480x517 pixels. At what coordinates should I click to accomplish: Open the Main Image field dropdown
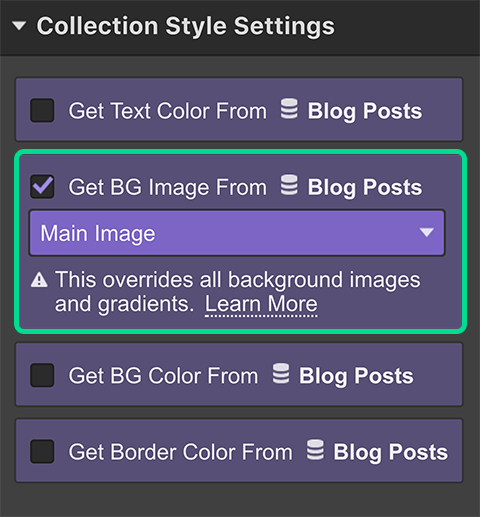point(237,233)
